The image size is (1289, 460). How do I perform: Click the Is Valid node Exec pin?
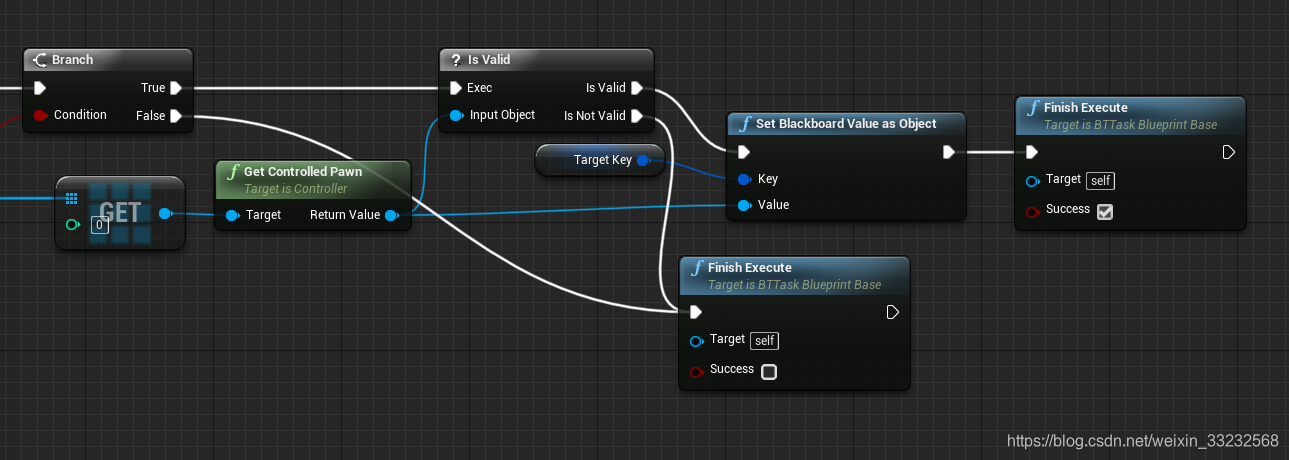456,88
